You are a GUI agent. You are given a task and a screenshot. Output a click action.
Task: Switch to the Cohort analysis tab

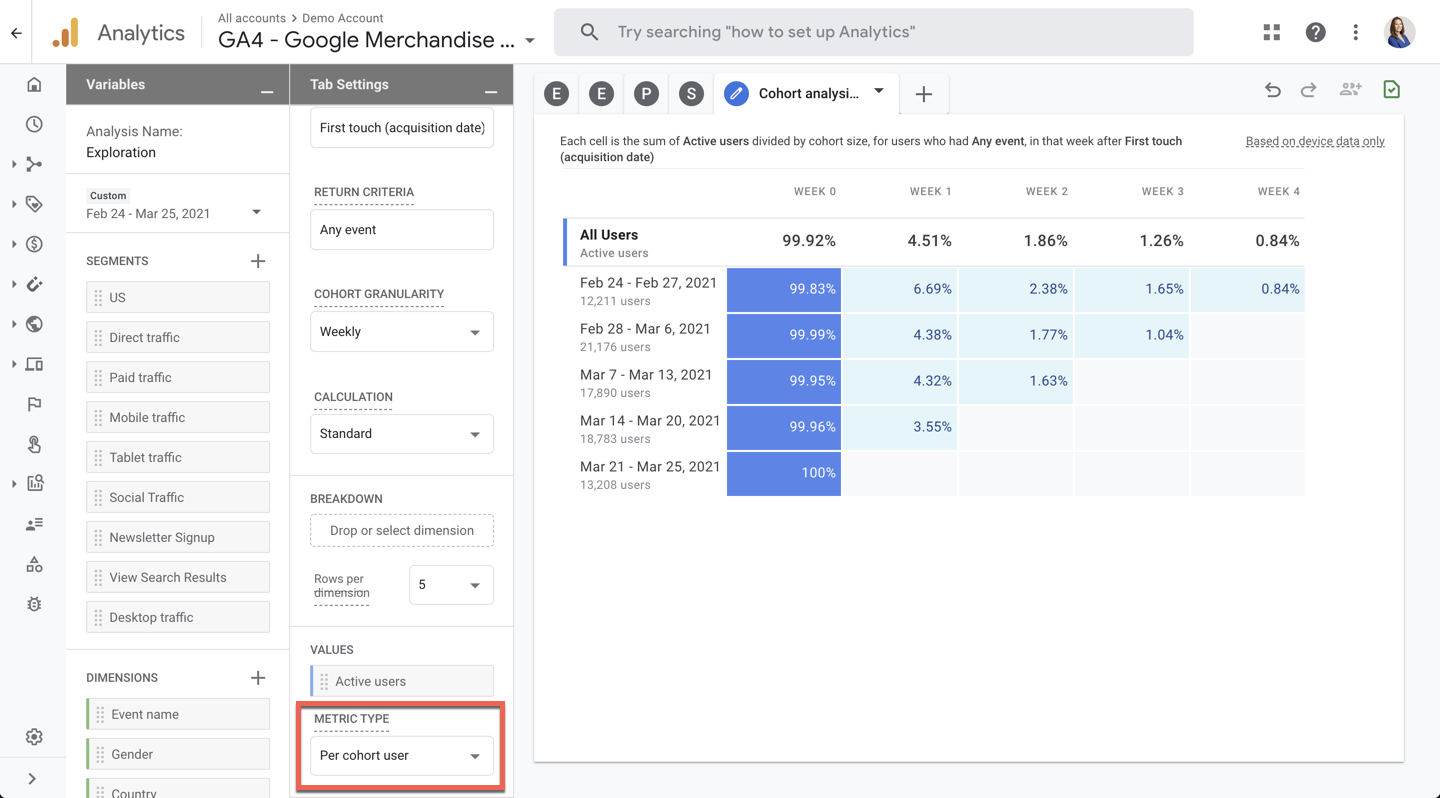[806, 93]
